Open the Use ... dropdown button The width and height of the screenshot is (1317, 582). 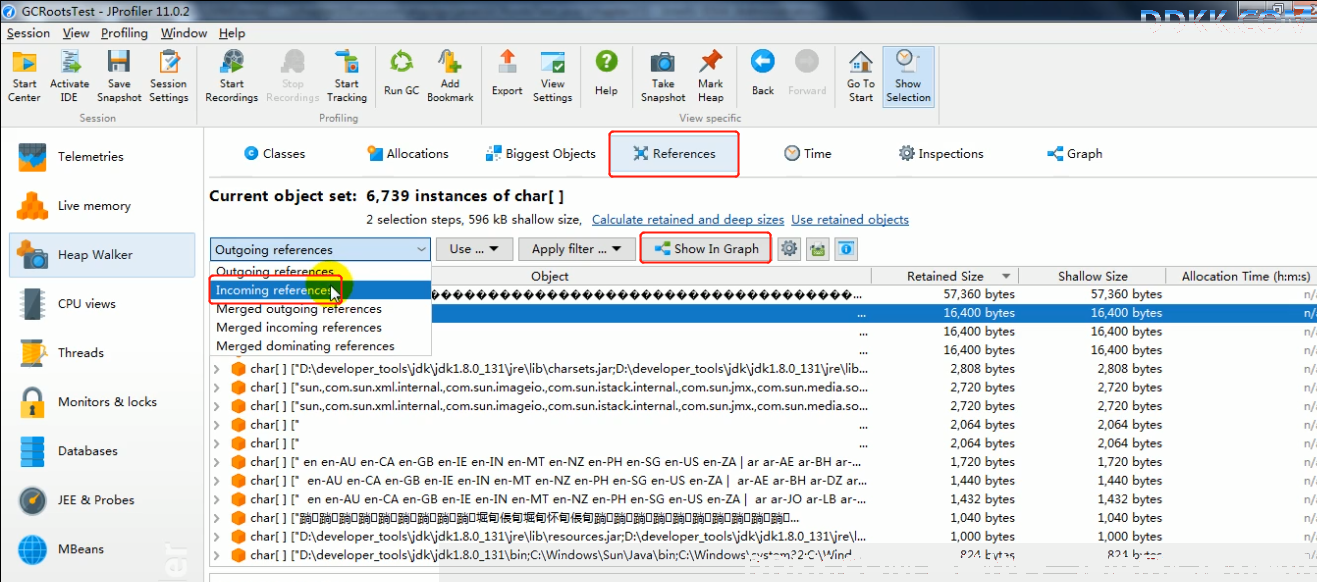(474, 249)
